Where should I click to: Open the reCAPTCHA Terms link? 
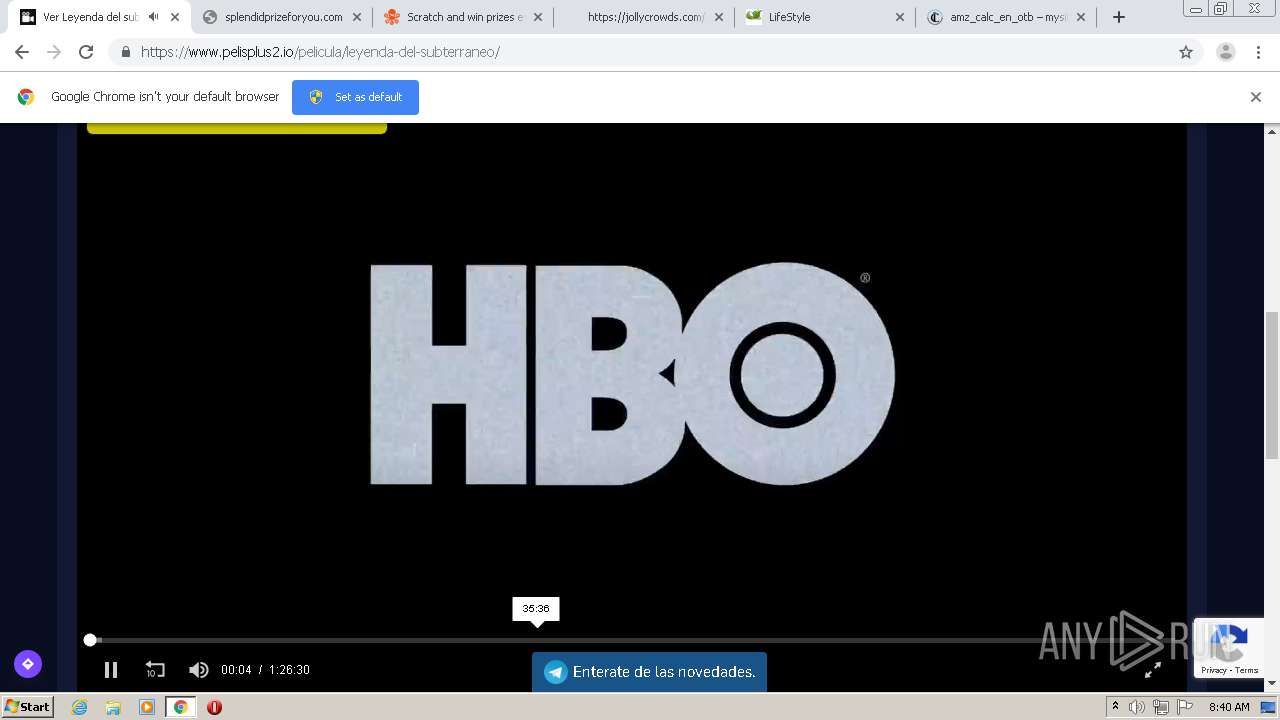(1247, 670)
